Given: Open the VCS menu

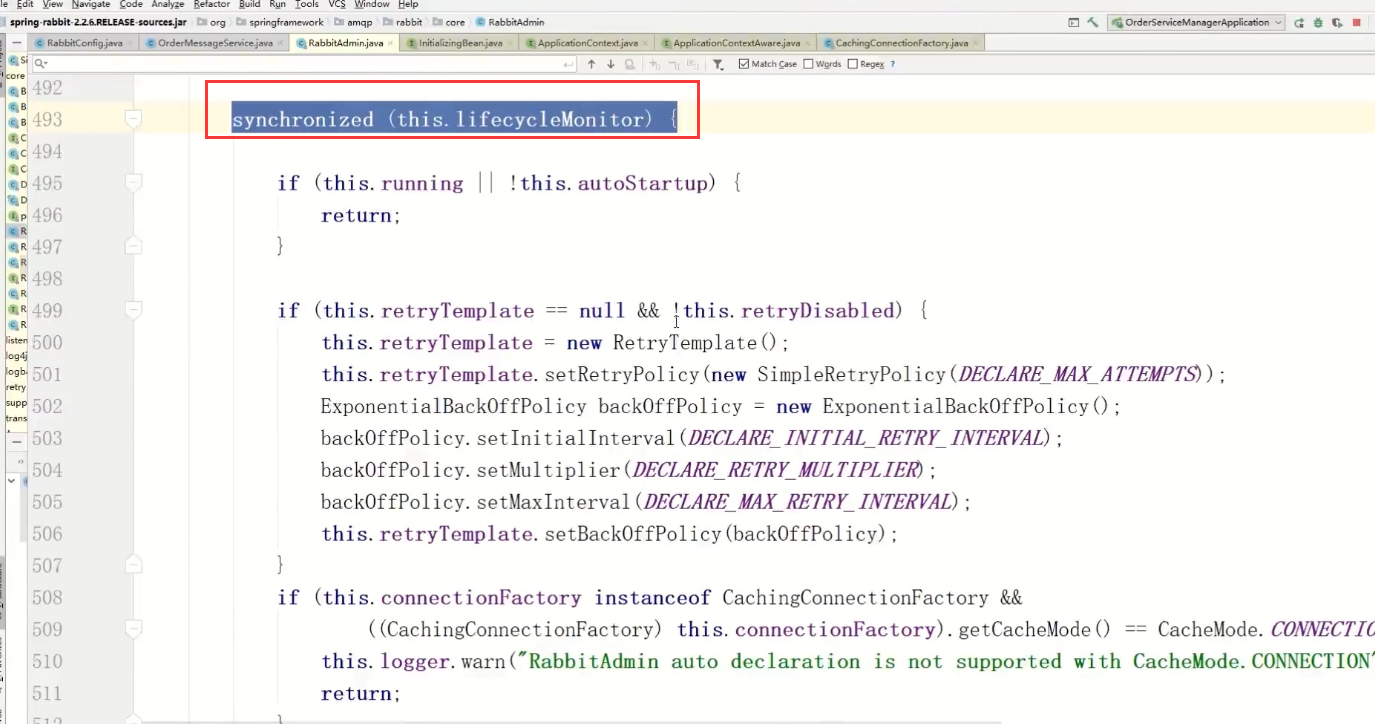Looking at the screenshot, I should [x=337, y=5].
